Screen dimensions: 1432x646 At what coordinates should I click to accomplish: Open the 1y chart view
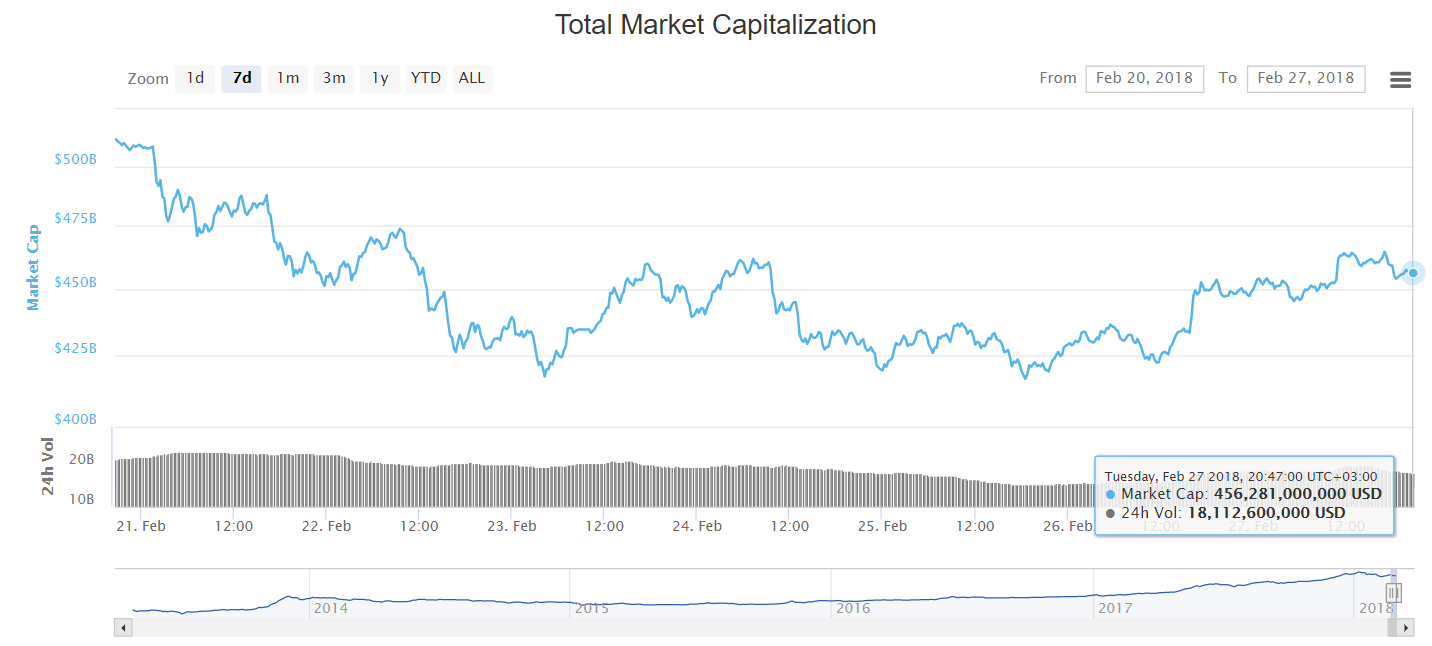pyautogui.click(x=379, y=78)
